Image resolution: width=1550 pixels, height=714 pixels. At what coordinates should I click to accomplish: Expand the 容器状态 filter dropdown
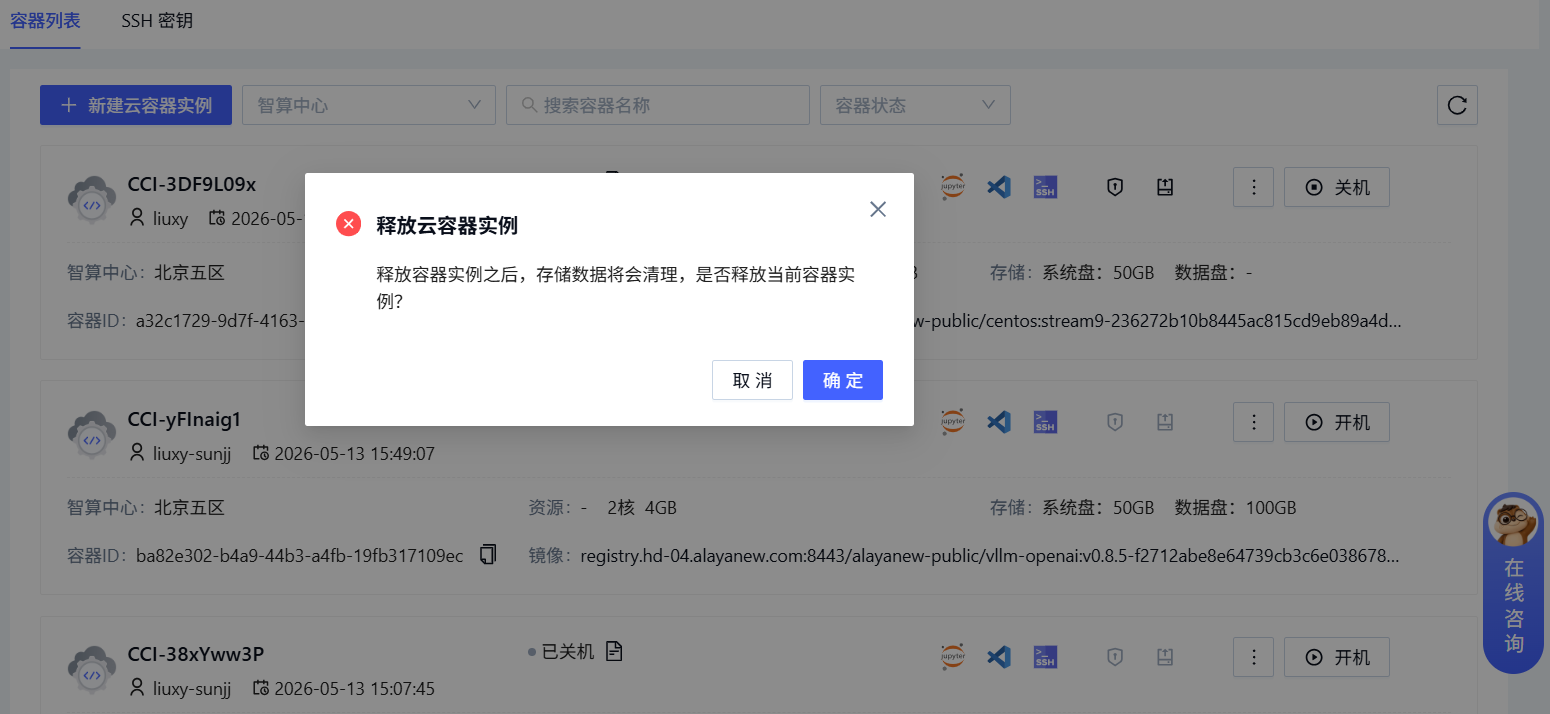point(915,105)
